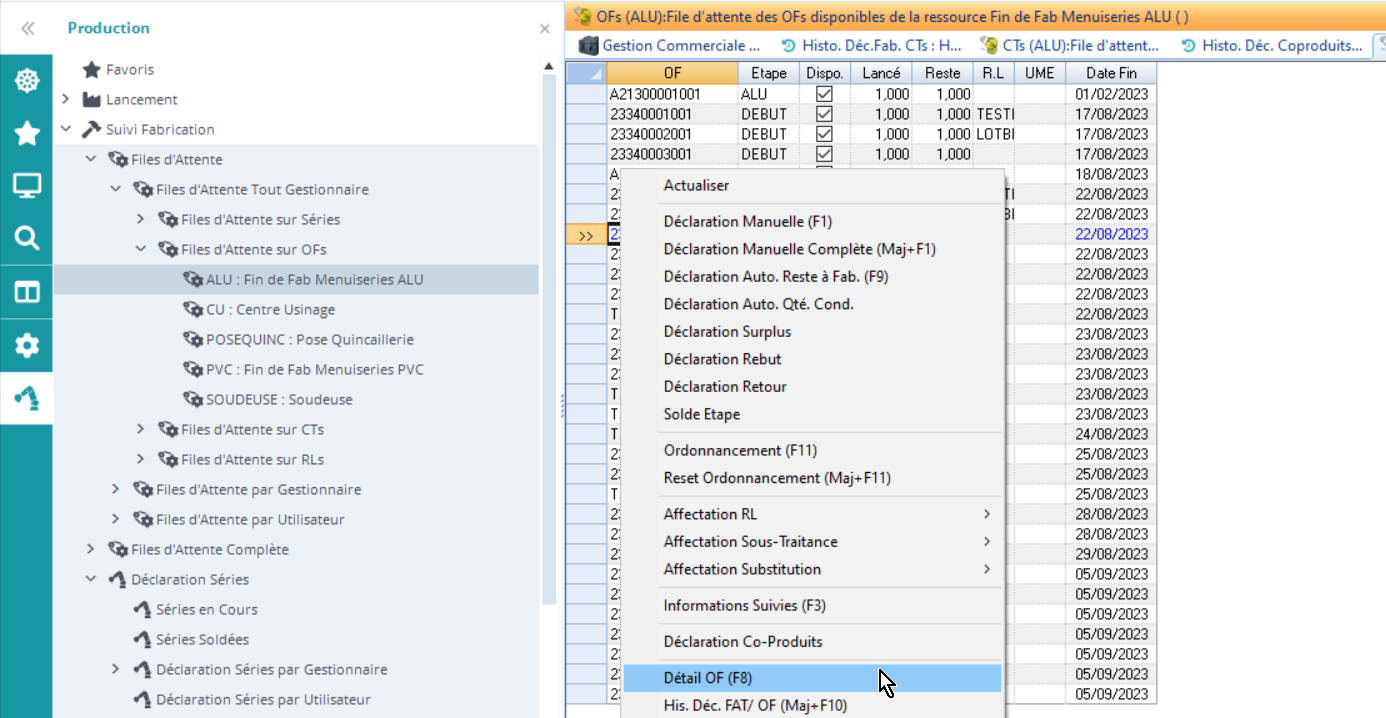Image resolution: width=1386 pixels, height=718 pixels.
Task: Select the production robot arm sidebar icon
Action: point(27,398)
